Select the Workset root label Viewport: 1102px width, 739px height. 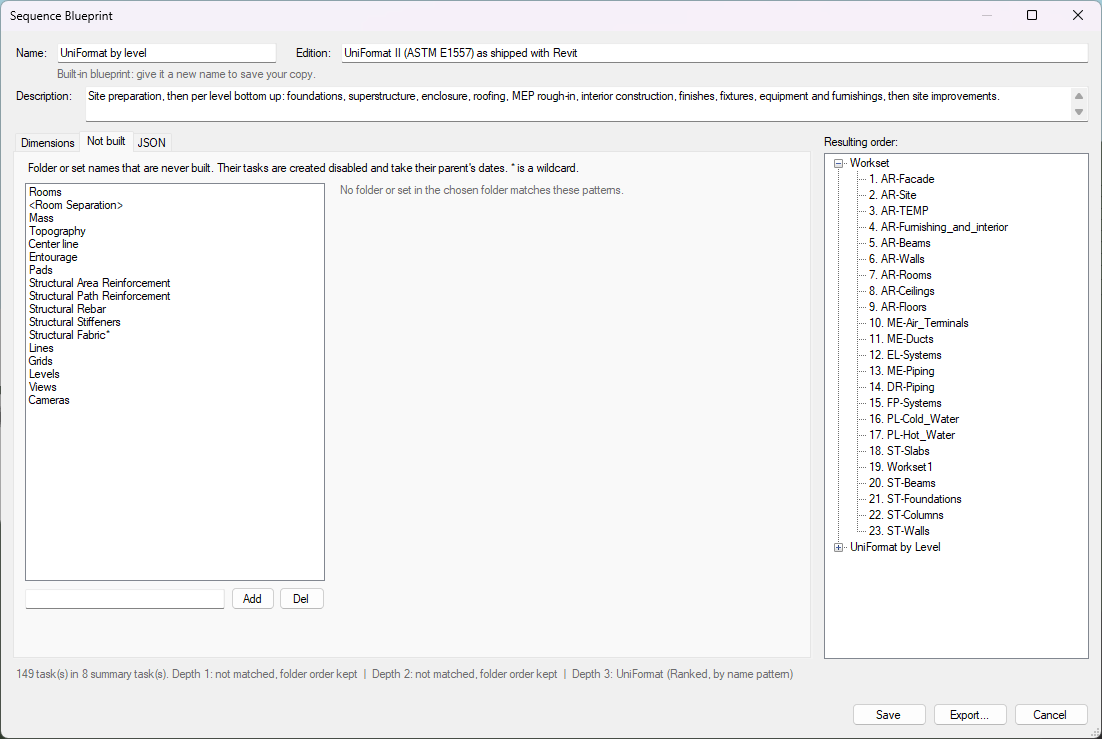(x=869, y=163)
